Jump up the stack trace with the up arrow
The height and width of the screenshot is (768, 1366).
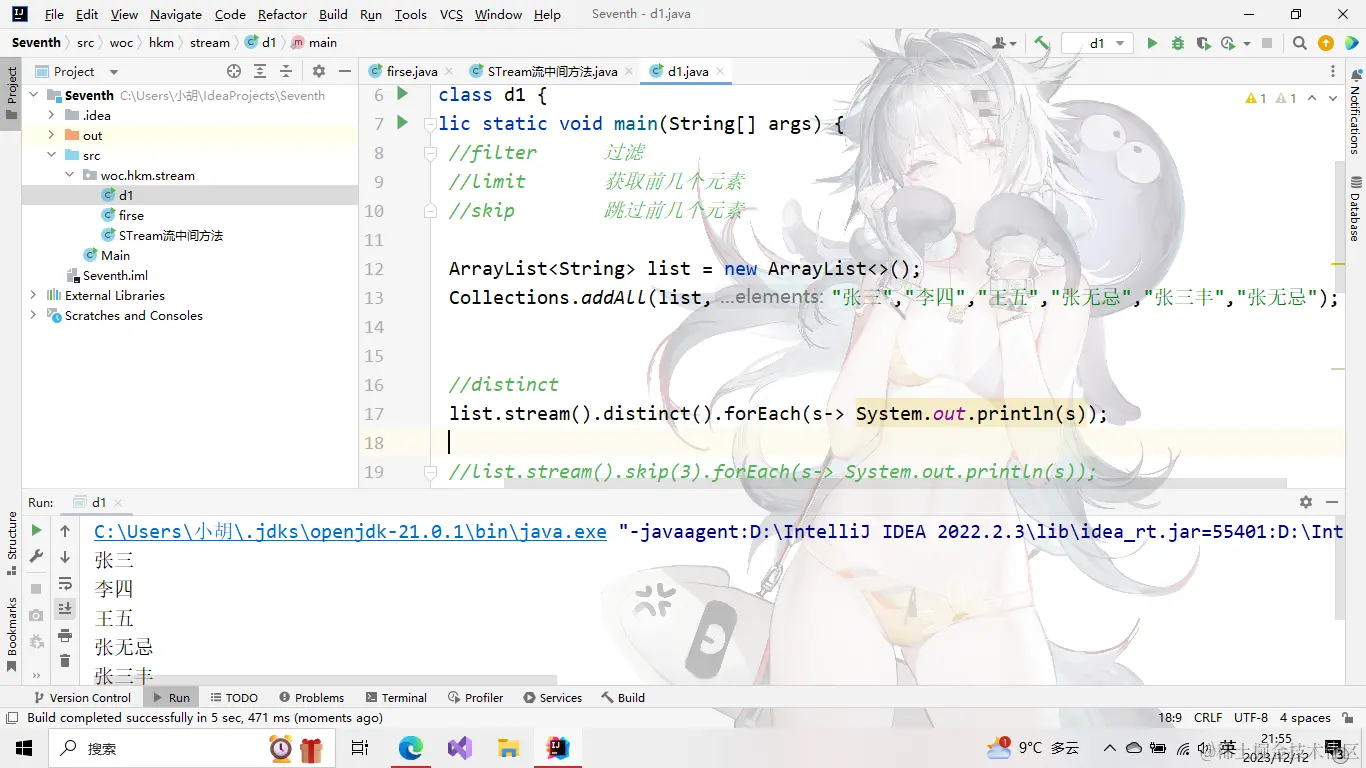pos(65,531)
